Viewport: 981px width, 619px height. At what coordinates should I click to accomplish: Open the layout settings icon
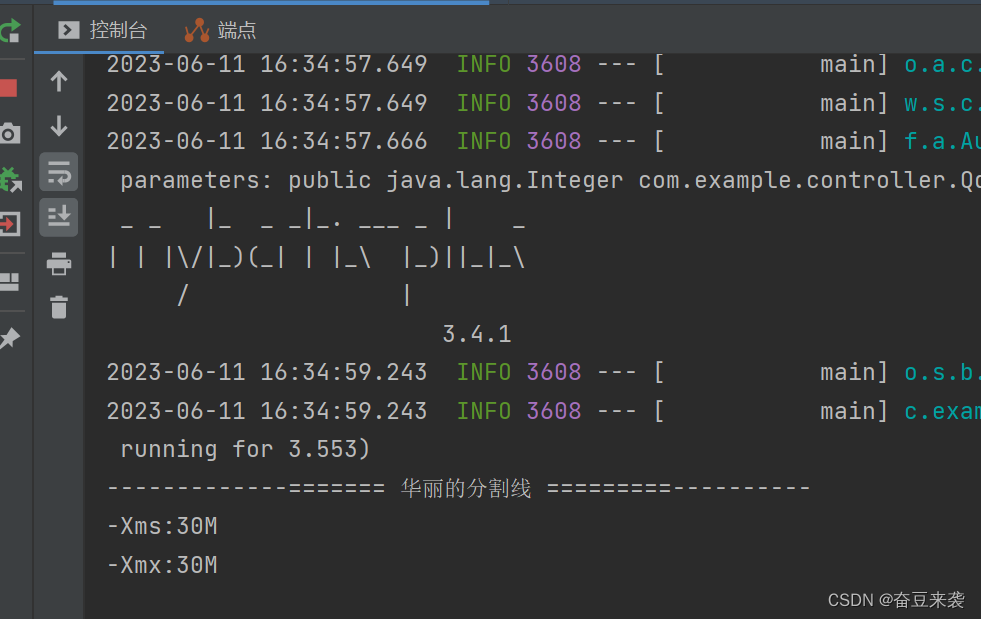click(x=9, y=281)
